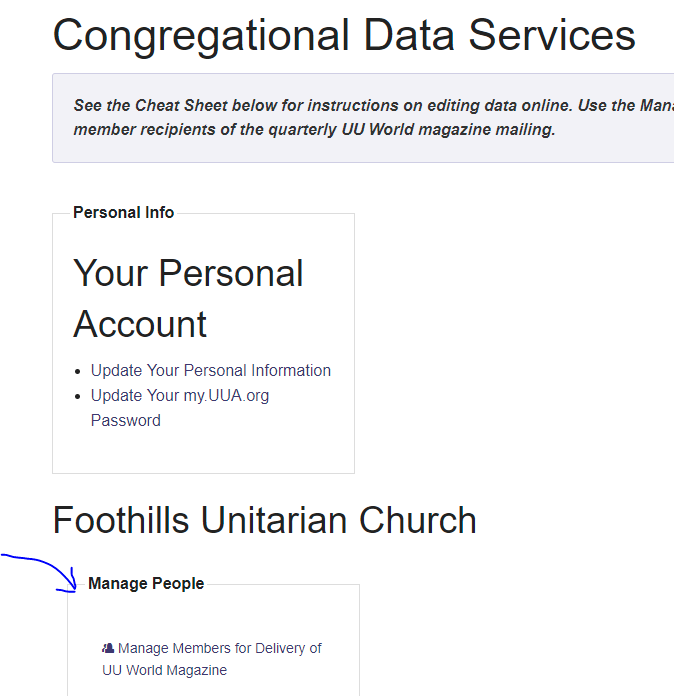The width and height of the screenshot is (674, 696).
Task: Open Update Your Personal Information link
Action: pos(210,370)
